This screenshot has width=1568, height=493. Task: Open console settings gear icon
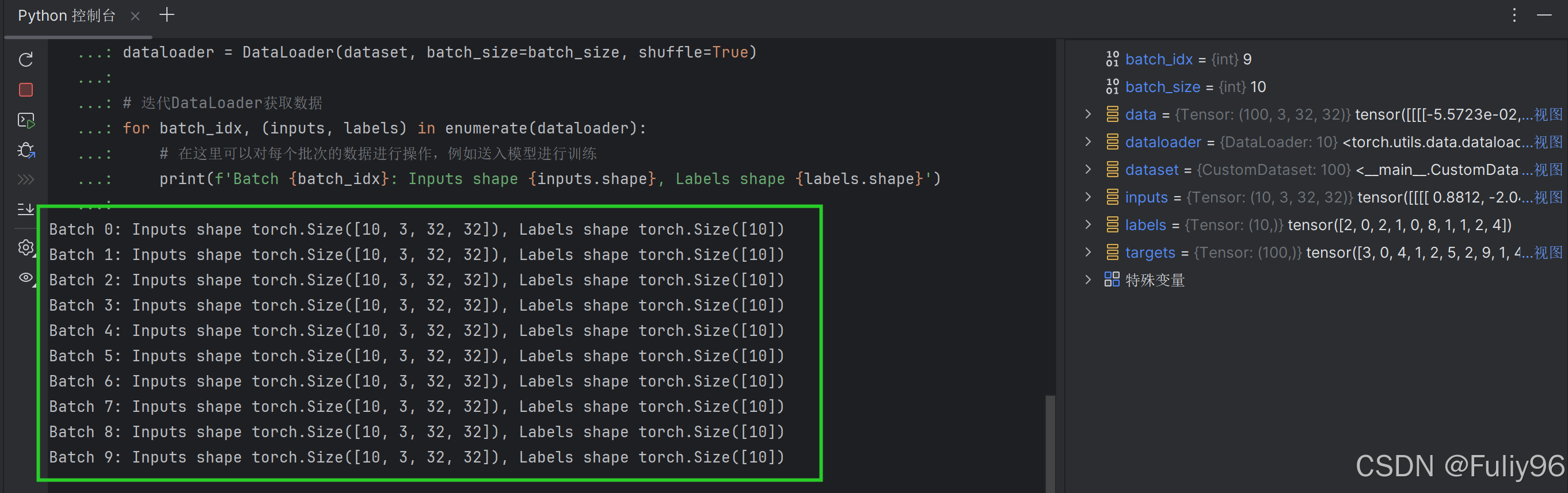[25, 247]
